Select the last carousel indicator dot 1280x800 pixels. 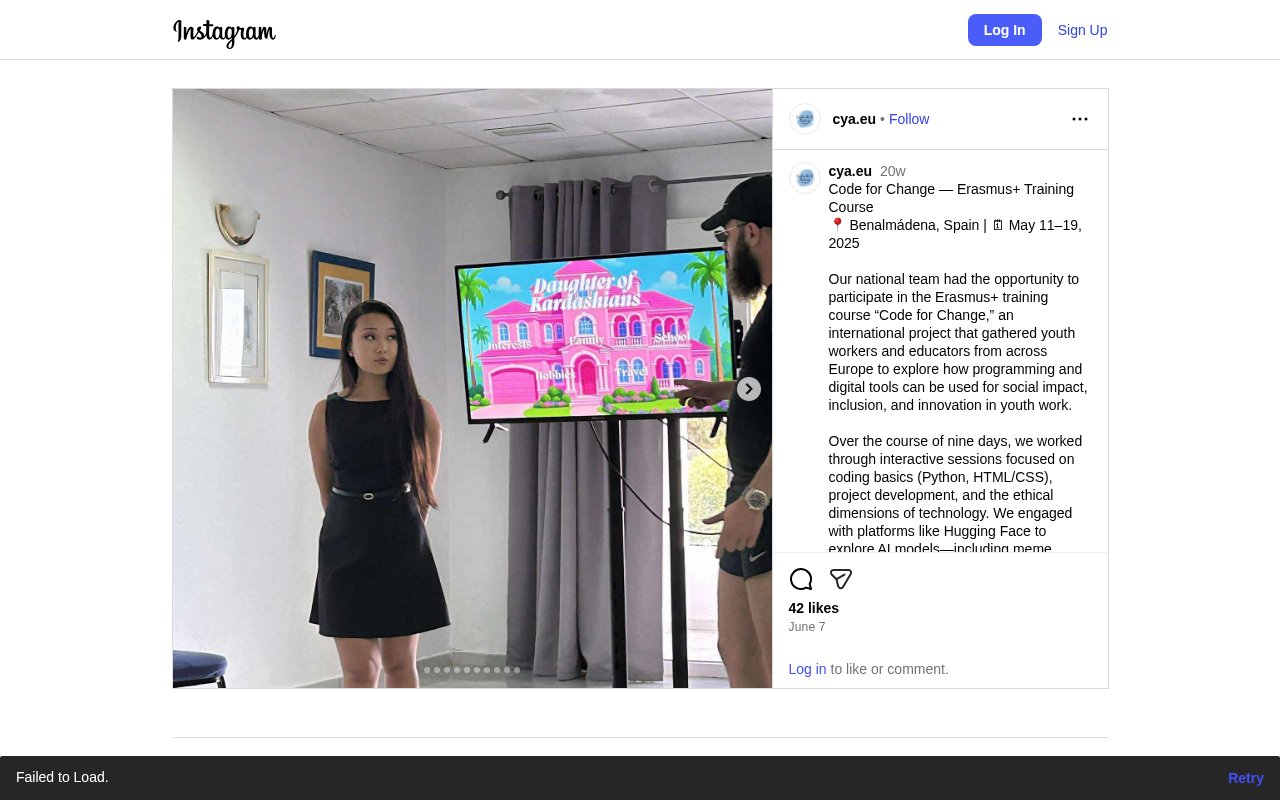coord(517,670)
